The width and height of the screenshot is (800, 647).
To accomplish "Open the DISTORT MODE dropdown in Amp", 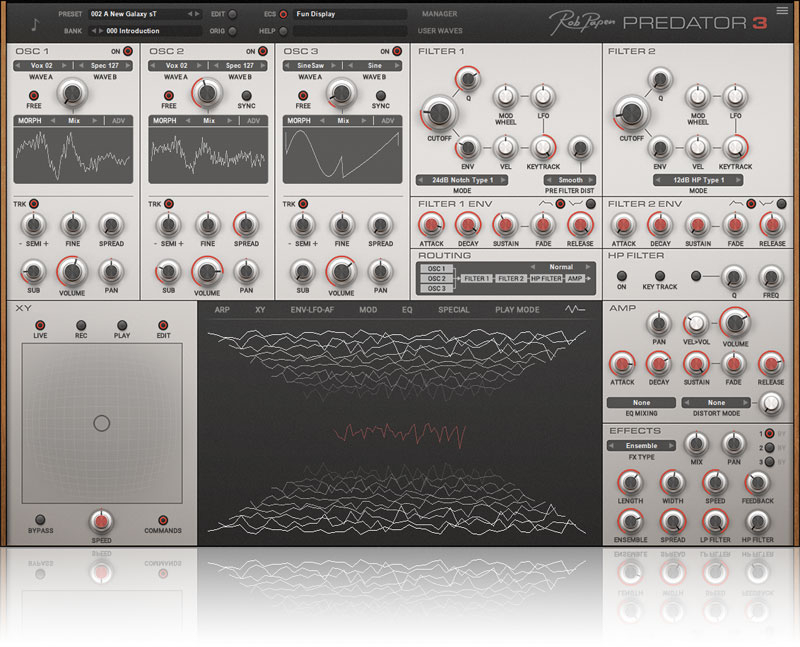I will [x=718, y=402].
